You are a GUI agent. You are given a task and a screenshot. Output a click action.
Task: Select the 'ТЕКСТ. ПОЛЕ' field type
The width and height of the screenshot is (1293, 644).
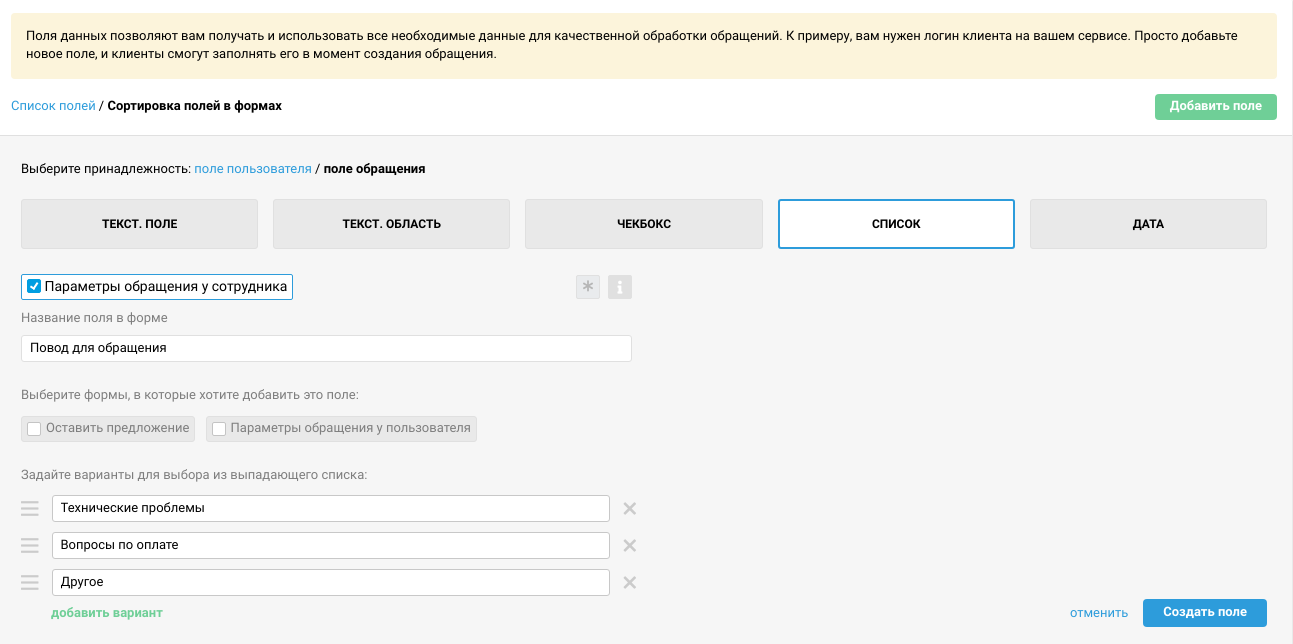[x=139, y=224]
